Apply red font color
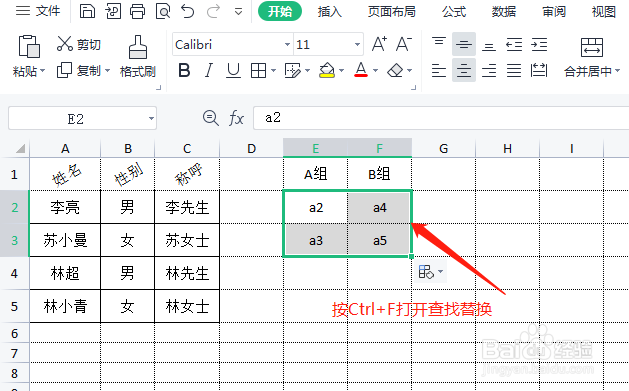The height and width of the screenshot is (391, 629). pyautogui.click(x=361, y=71)
